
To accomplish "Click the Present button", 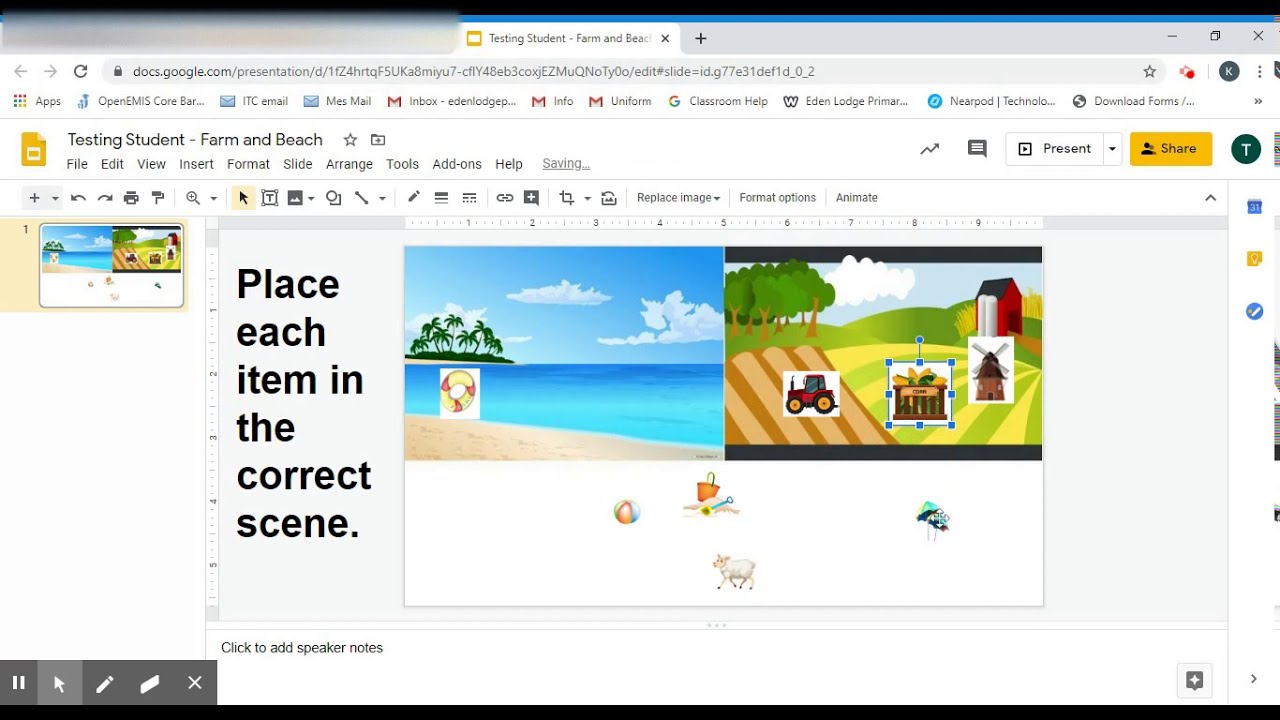I will click(x=1055, y=149).
